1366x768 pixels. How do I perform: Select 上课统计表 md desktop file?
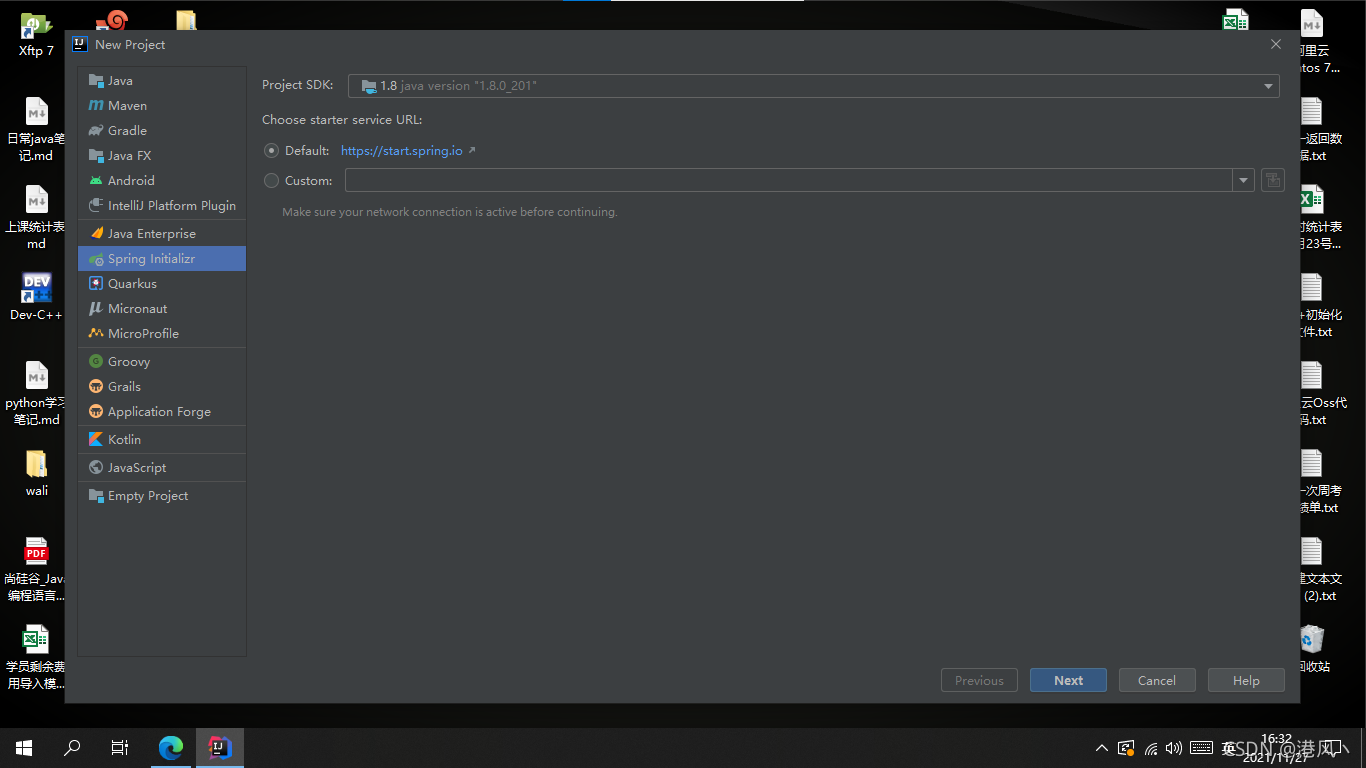pyautogui.click(x=36, y=217)
